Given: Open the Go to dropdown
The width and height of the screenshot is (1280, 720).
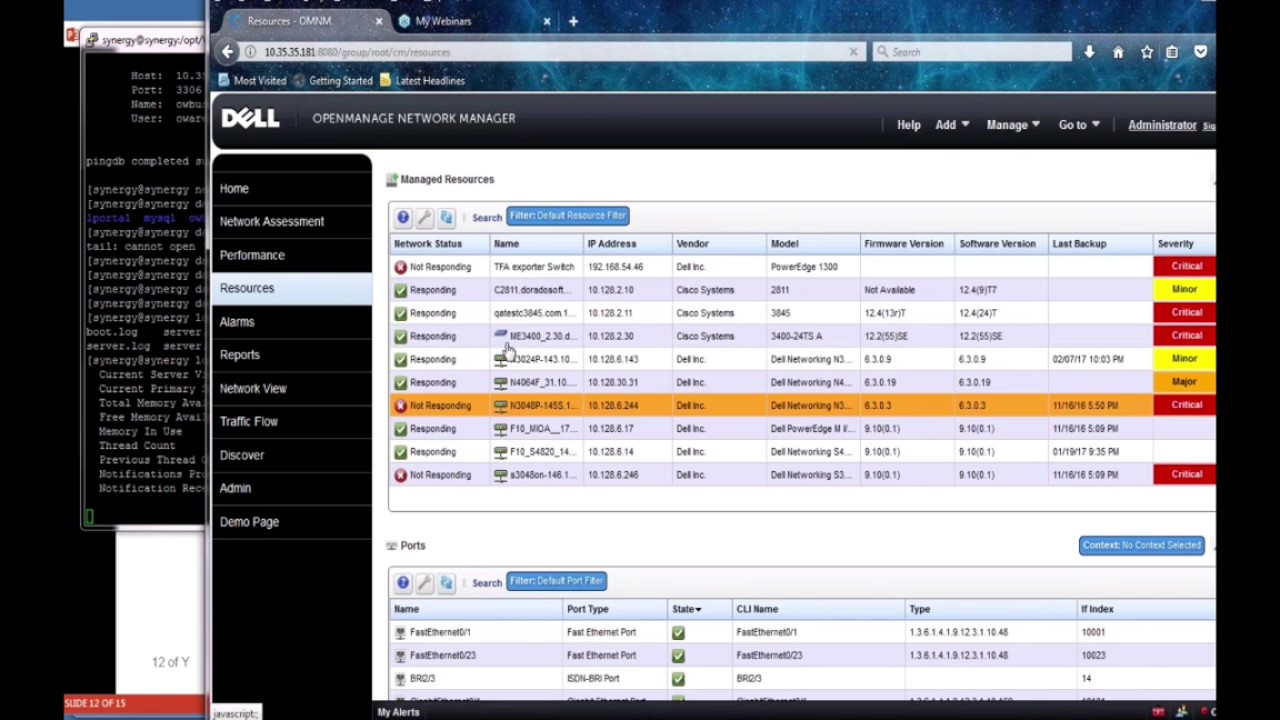Looking at the screenshot, I should [x=1078, y=125].
